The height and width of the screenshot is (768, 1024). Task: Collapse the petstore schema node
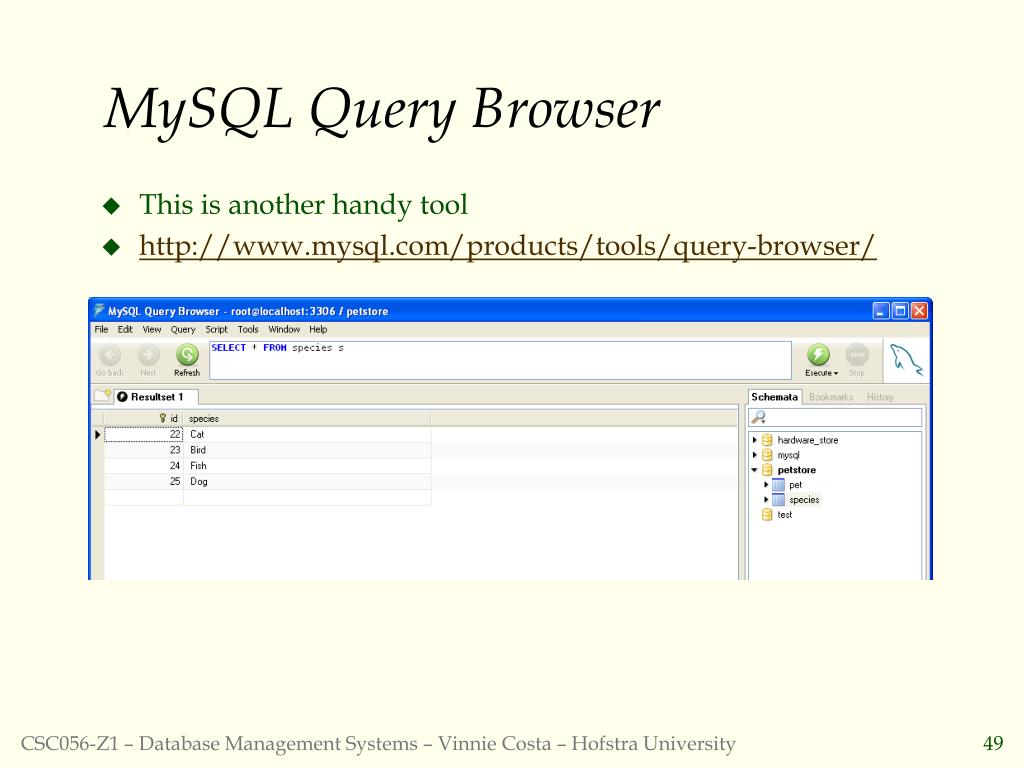click(755, 470)
